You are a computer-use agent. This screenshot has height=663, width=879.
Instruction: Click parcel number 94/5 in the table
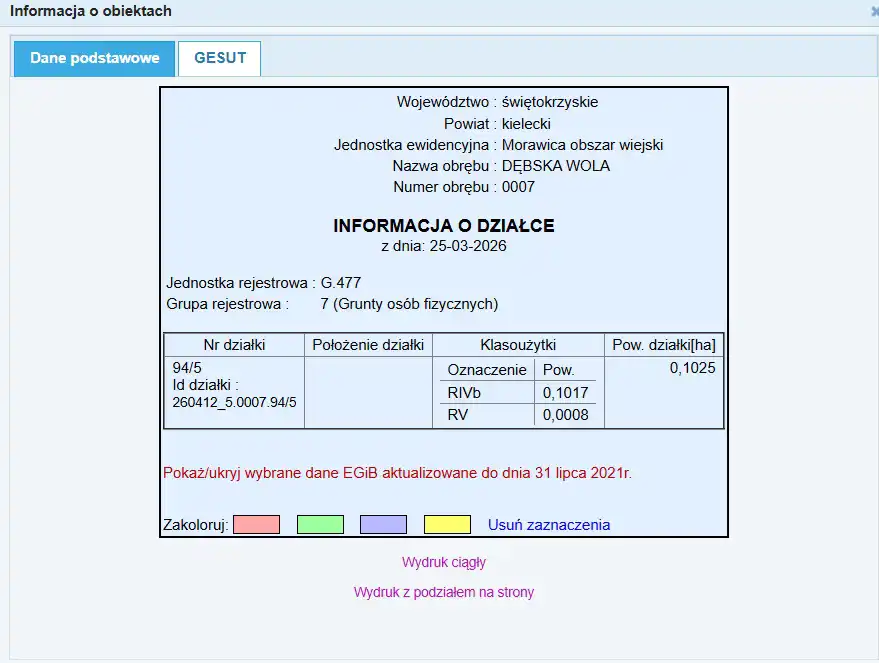[187, 368]
